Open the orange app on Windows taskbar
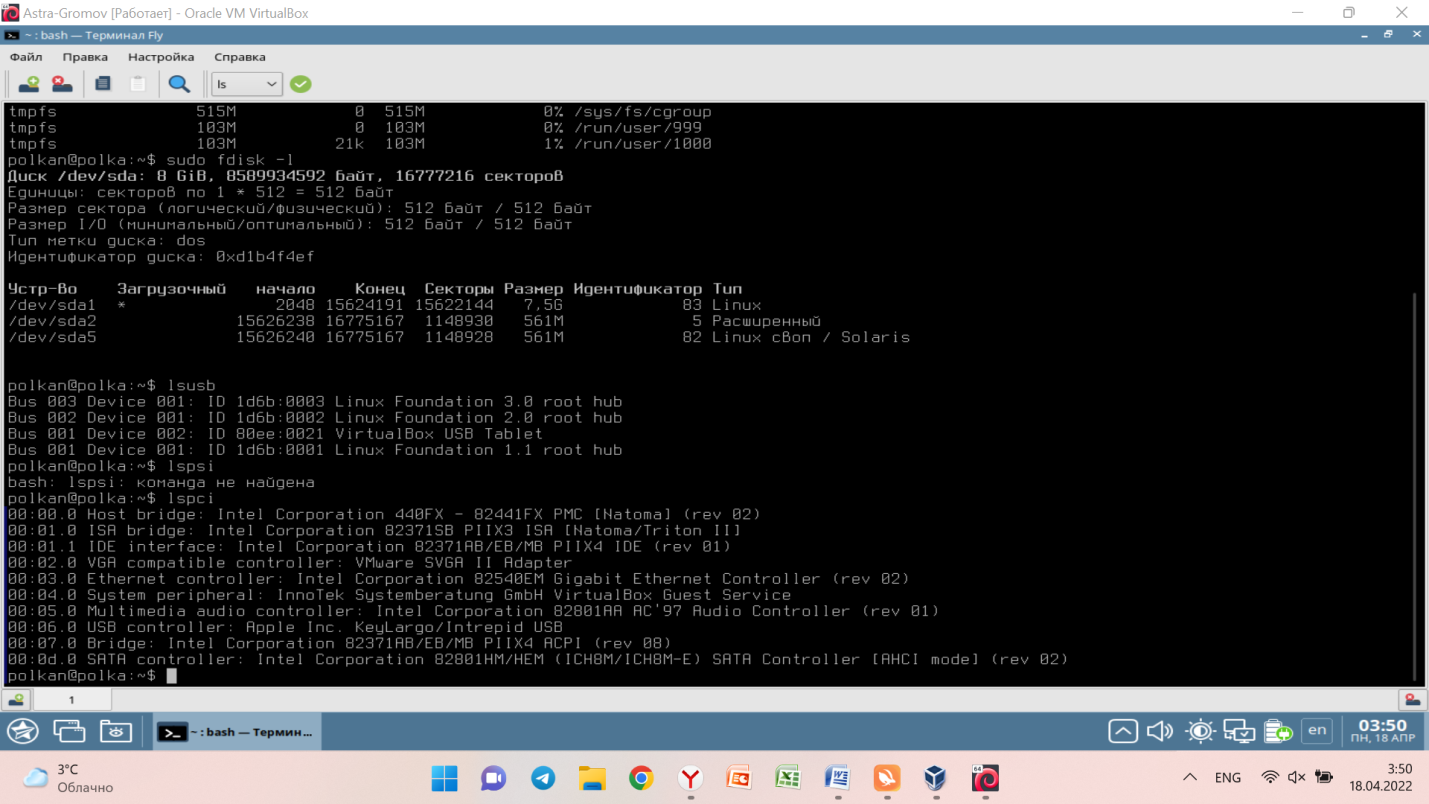Viewport: 1429px width, 804px height. click(886, 778)
